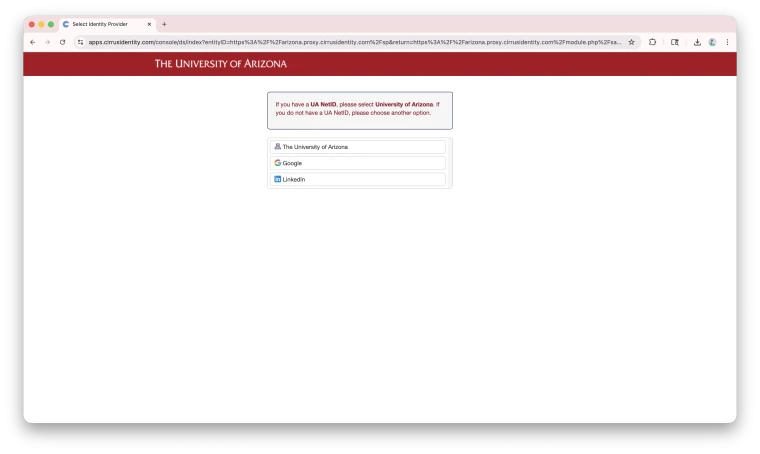
Task: Click the red macOS close window button
Action: pyautogui.click(x=32, y=24)
